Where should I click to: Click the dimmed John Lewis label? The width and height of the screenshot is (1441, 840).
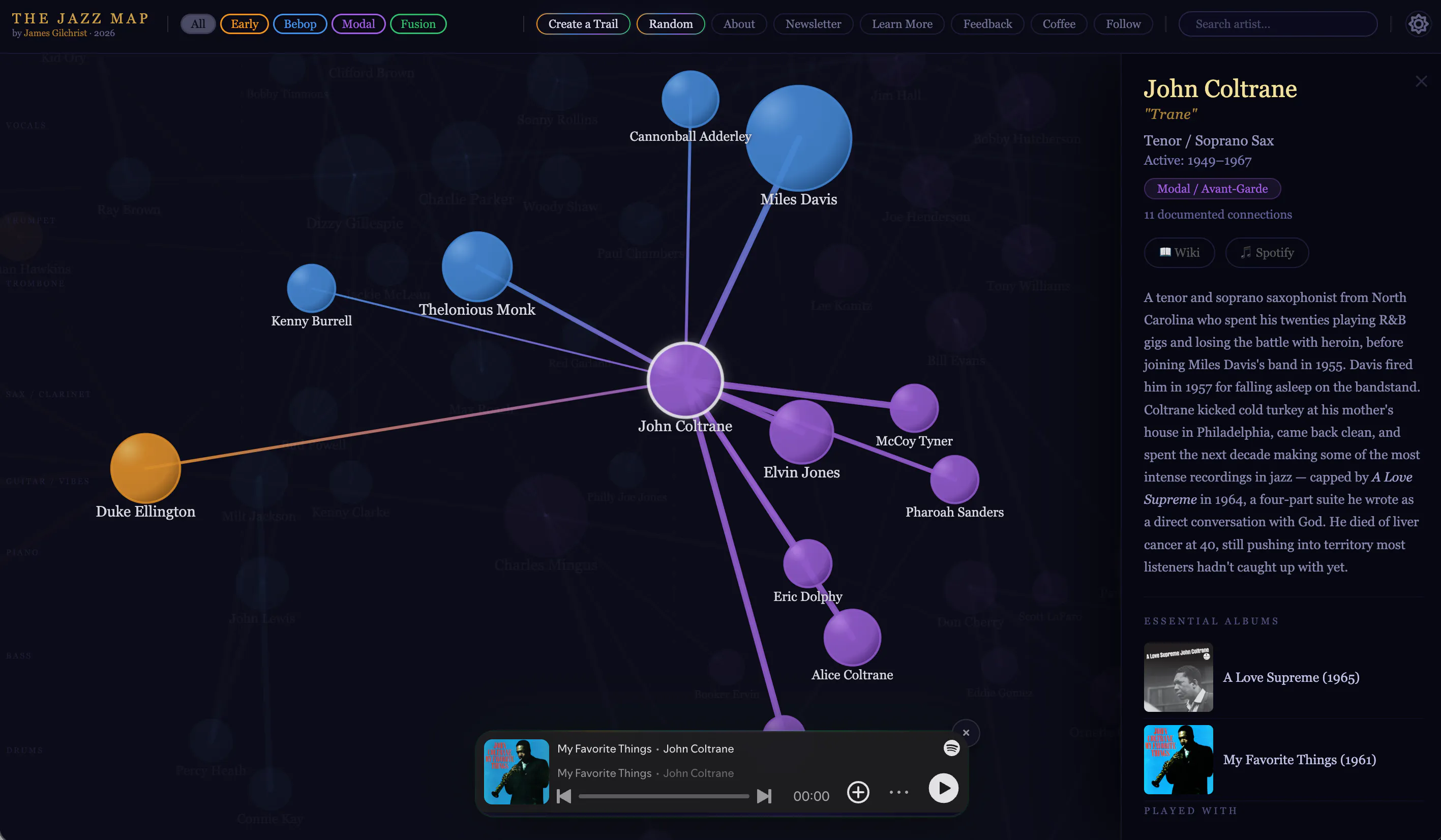coord(262,618)
